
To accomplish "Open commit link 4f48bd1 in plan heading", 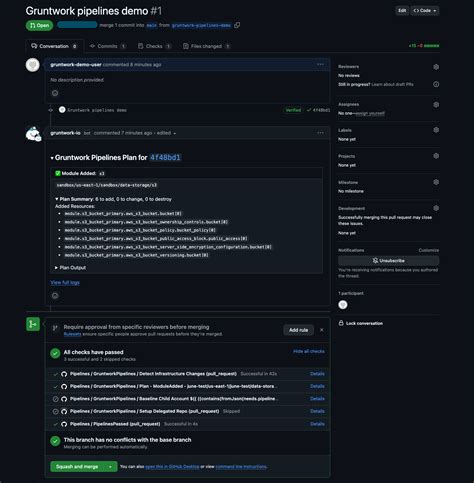I will tap(165, 157).
